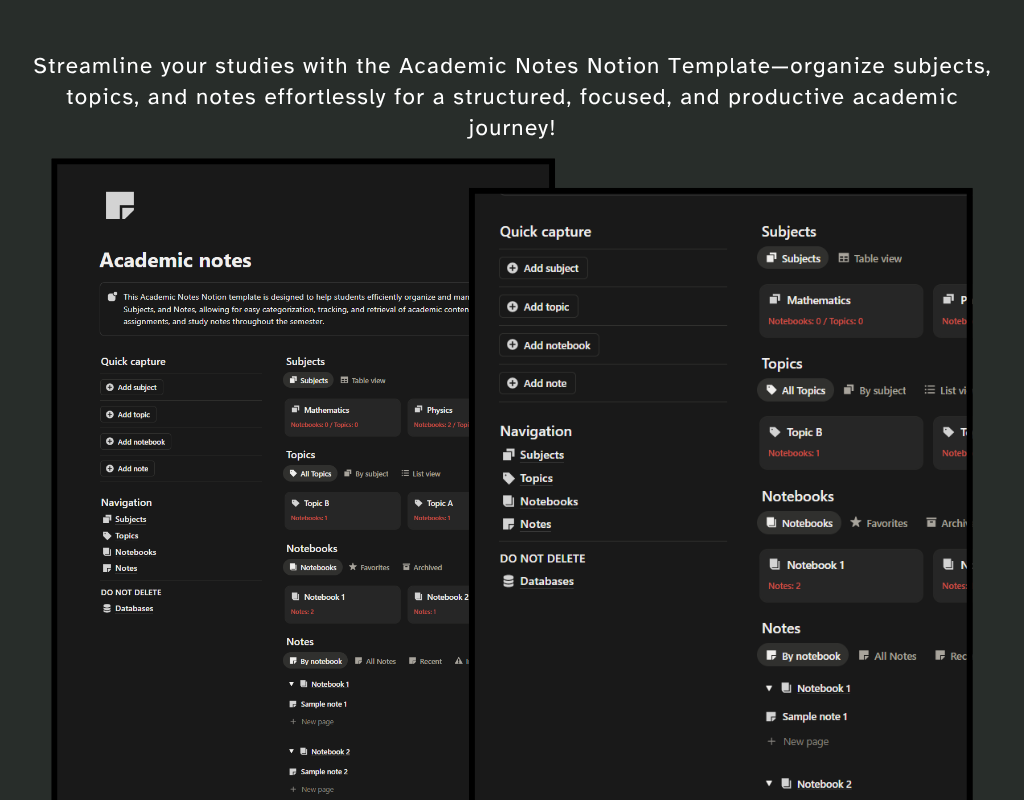Switch to the List view tab under Topics in the full-page view
Screen dimensions: 1024x800
point(421,474)
